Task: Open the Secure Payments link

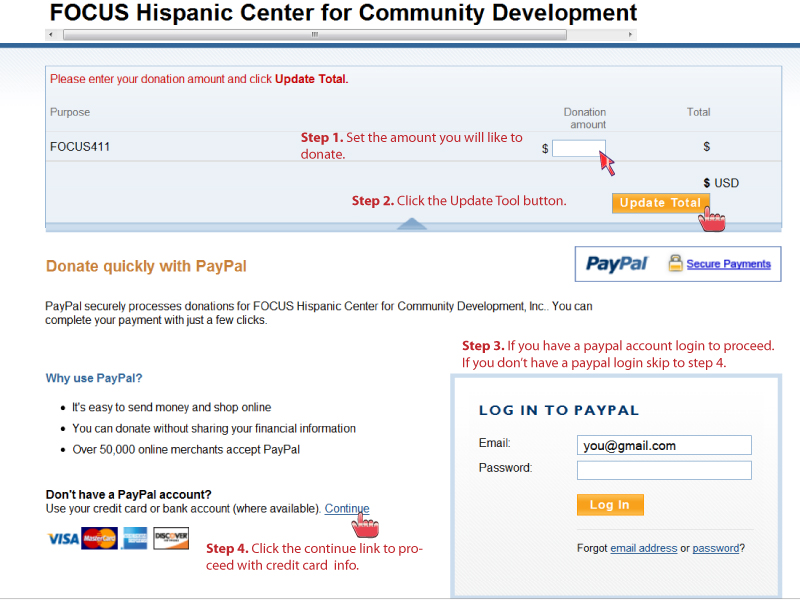Action: 728,264
